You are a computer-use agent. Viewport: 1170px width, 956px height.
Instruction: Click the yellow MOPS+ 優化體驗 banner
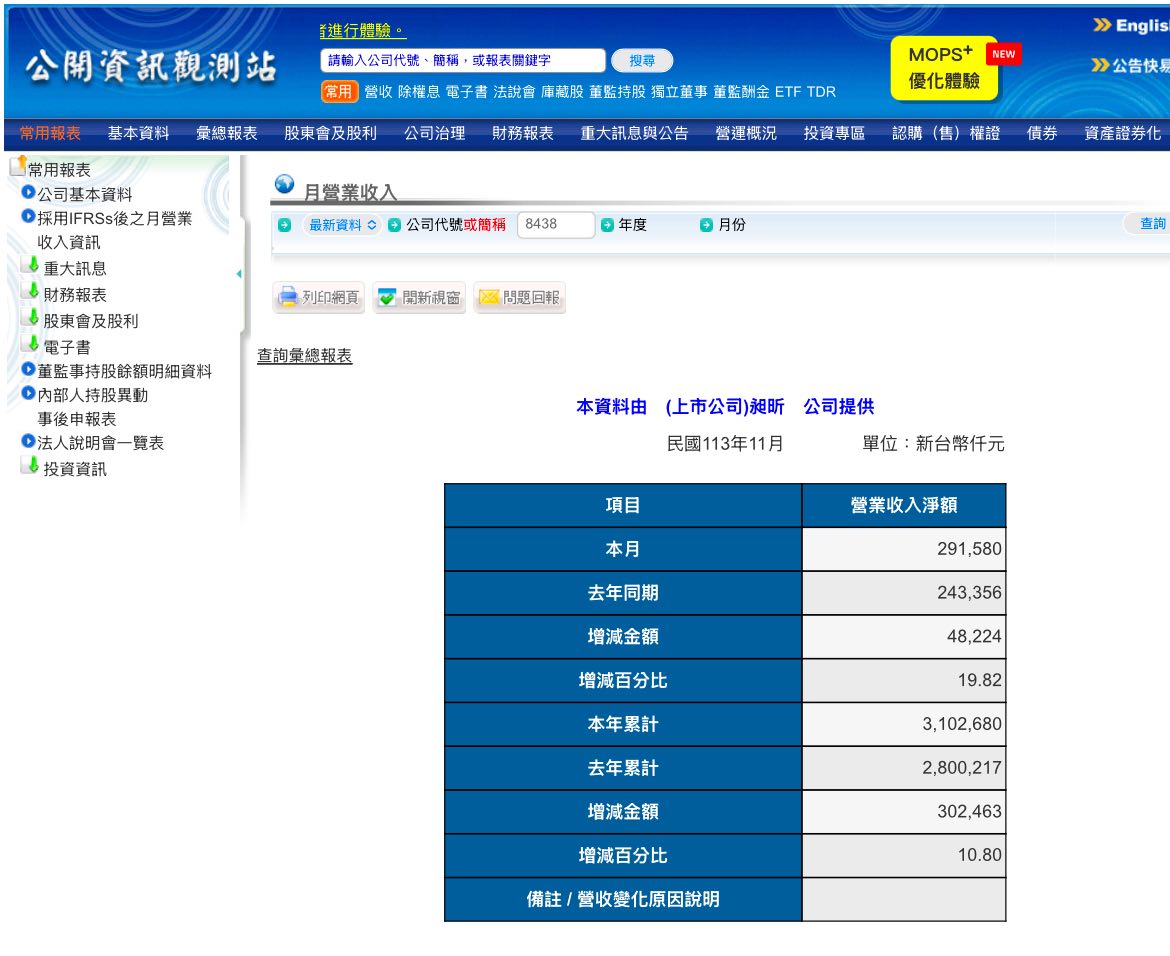943,68
